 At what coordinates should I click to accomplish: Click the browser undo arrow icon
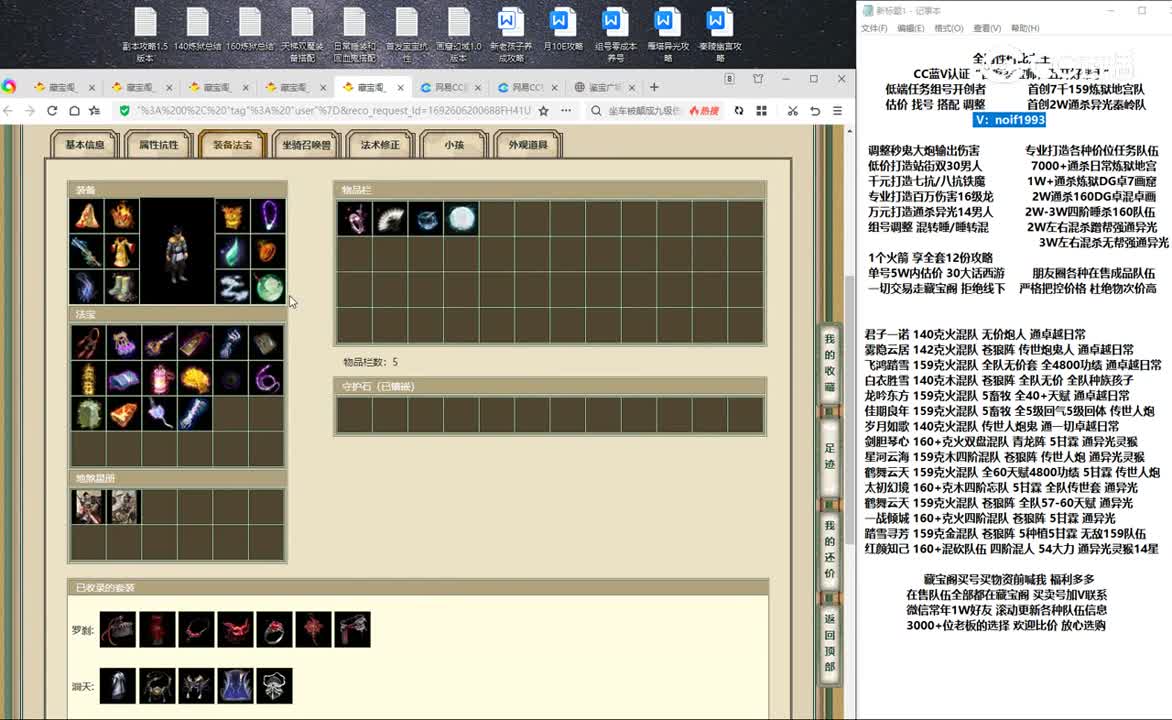815,111
